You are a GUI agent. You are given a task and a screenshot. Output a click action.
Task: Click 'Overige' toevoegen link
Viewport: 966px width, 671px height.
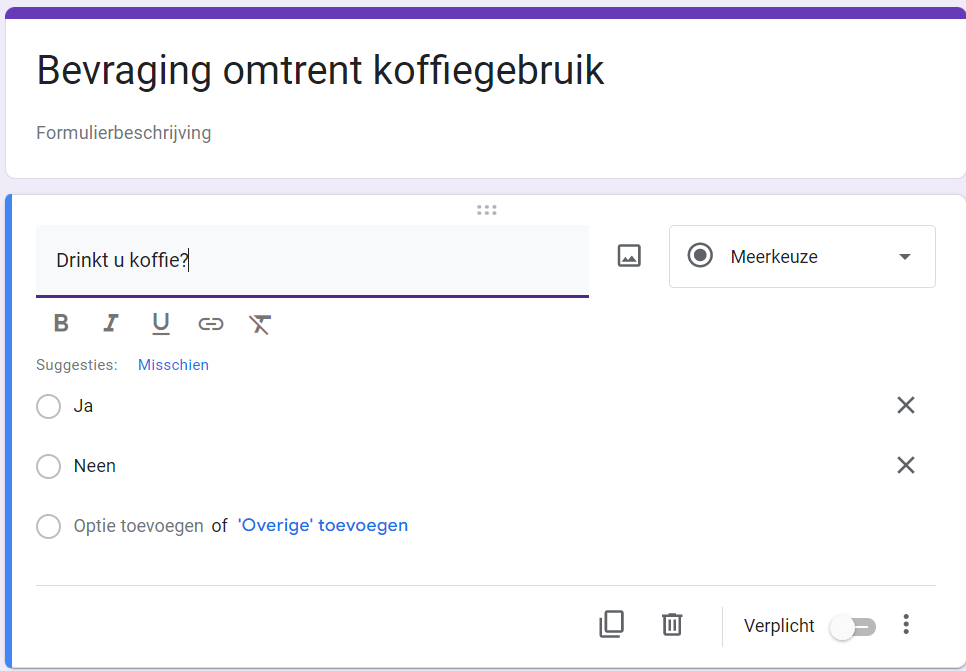(323, 526)
